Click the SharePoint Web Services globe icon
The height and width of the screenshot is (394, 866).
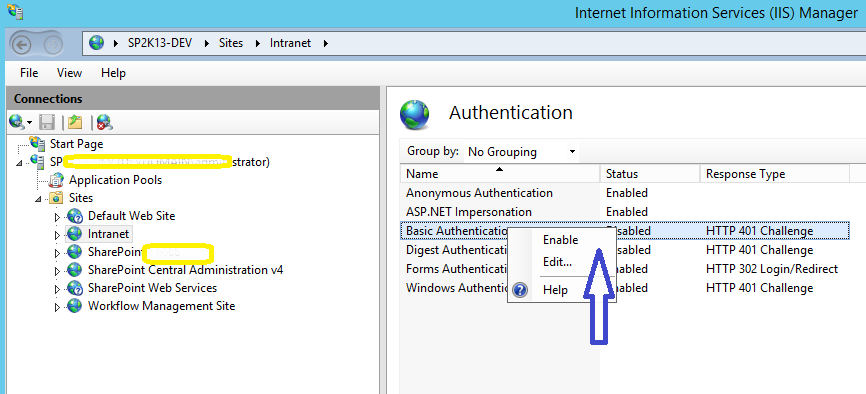point(75,288)
